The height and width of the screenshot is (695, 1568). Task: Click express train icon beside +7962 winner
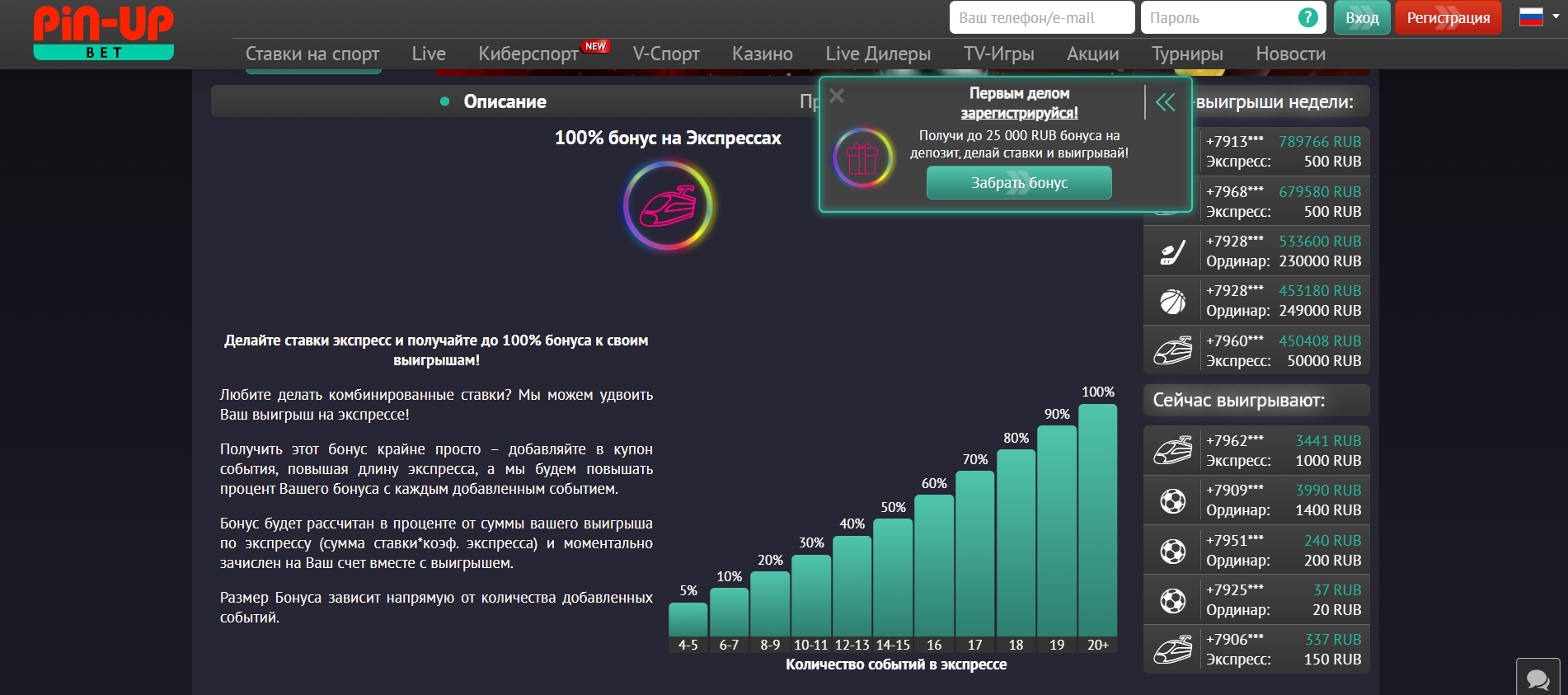pyautogui.click(x=1172, y=451)
